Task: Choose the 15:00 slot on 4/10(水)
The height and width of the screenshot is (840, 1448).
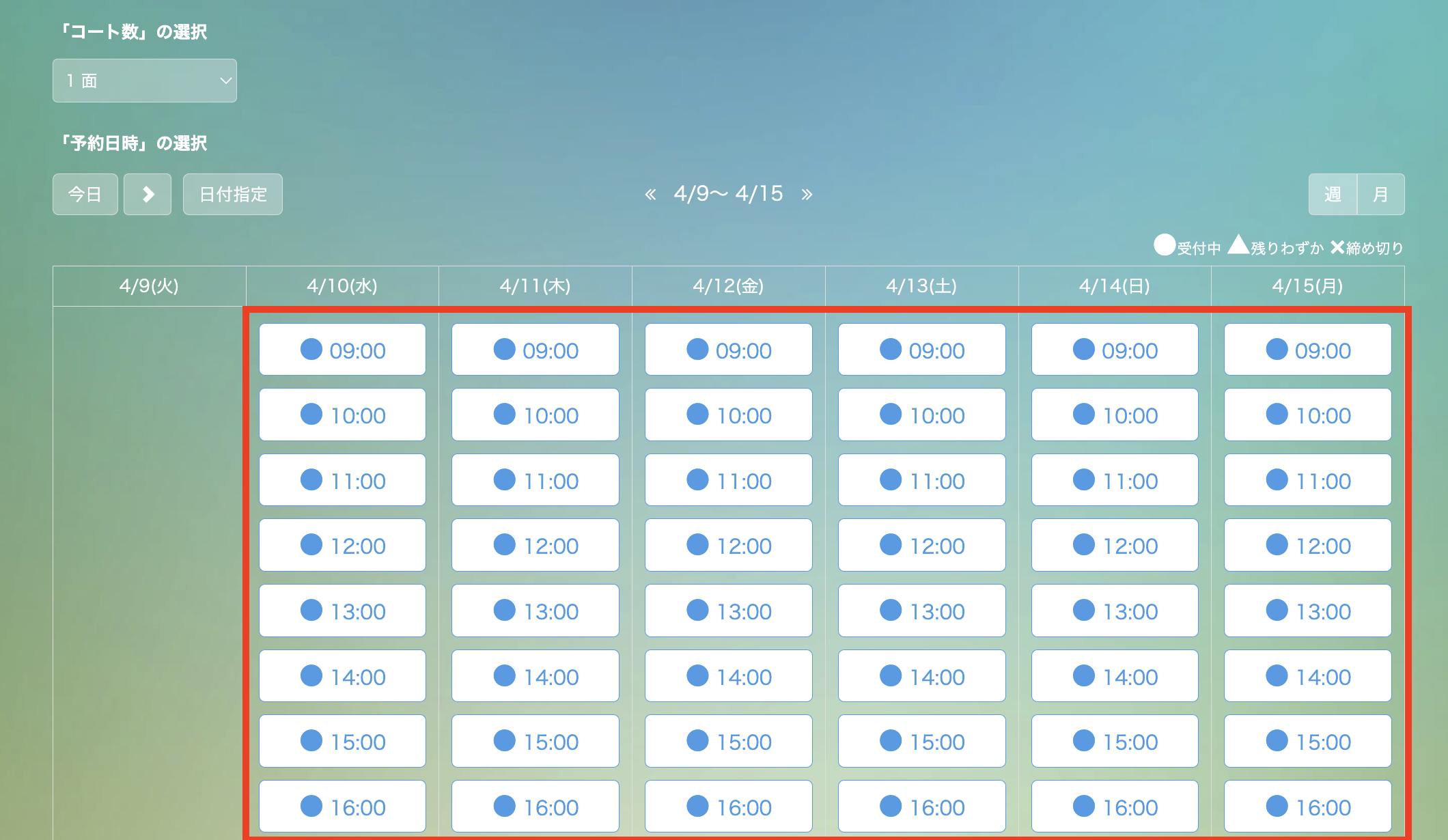Action: coord(342,741)
